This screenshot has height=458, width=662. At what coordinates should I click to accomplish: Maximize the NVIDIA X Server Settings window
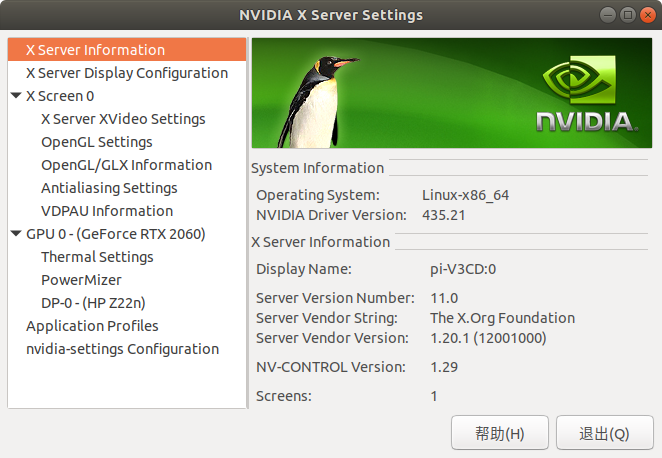[628, 15]
